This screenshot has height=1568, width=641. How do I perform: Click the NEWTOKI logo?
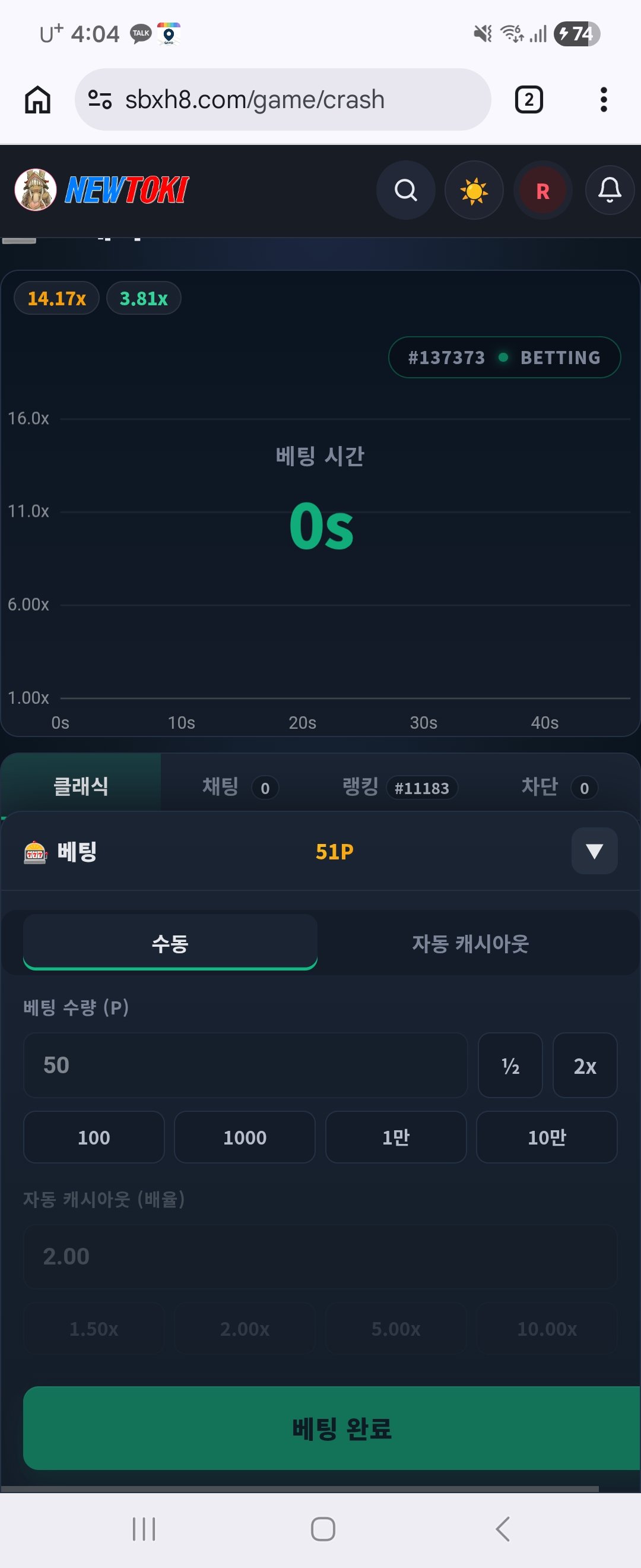tap(101, 190)
